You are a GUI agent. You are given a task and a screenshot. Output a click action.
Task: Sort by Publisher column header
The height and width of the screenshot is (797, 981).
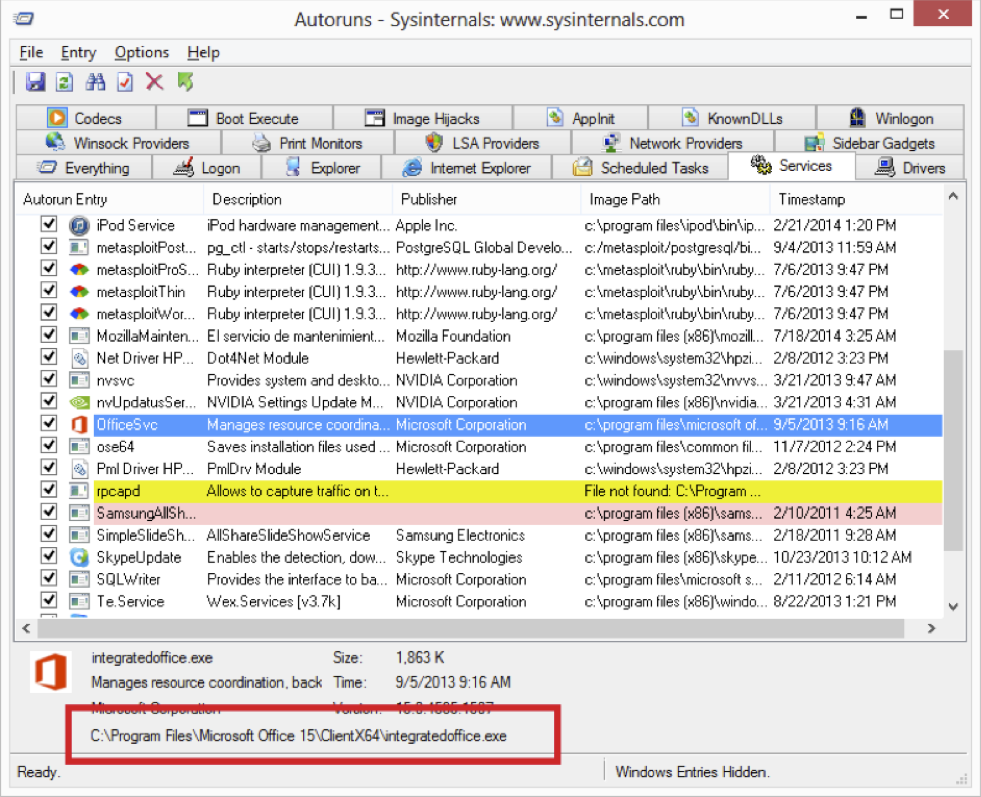point(487,200)
